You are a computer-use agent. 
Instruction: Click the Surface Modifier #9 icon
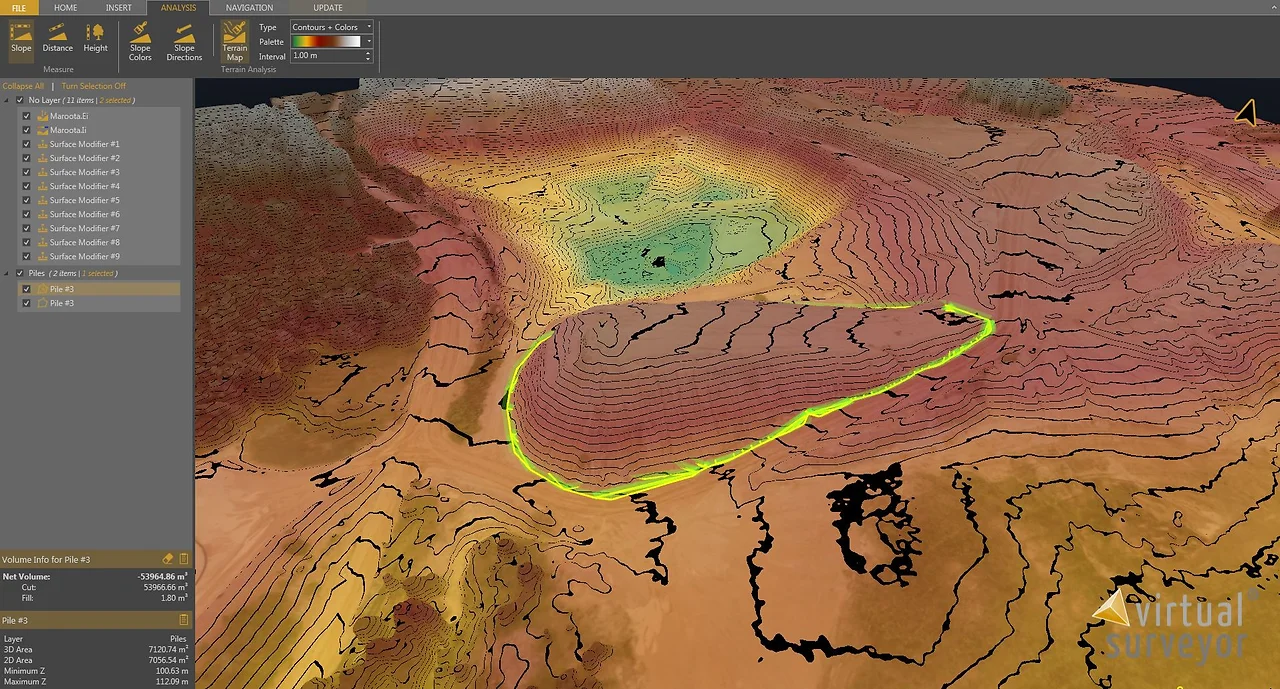tap(42, 256)
